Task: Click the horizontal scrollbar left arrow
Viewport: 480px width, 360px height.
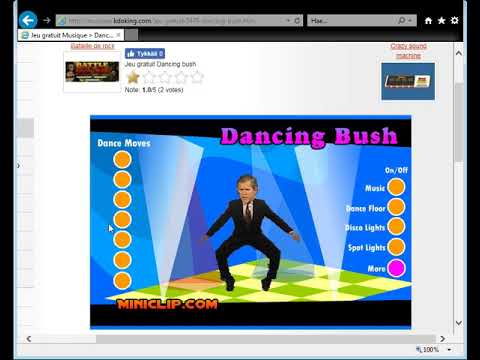Action: click(x=29, y=339)
